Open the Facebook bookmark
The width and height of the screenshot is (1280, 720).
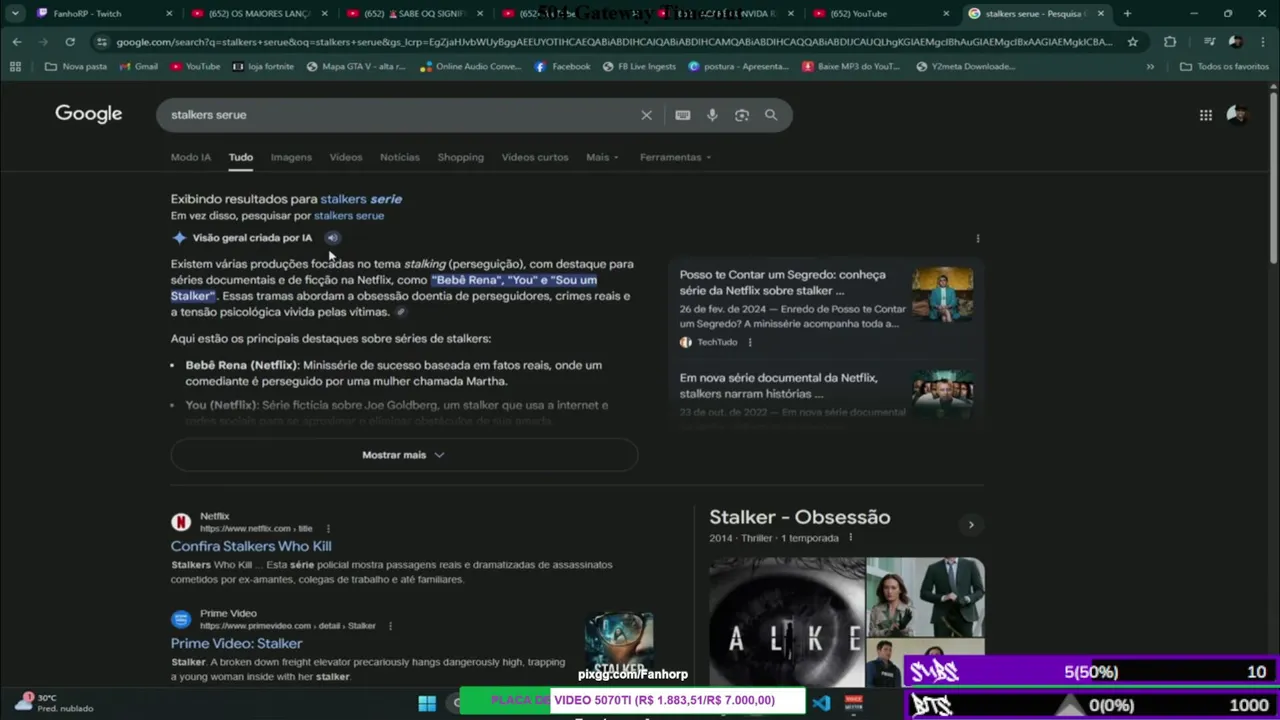coord(562,67)
